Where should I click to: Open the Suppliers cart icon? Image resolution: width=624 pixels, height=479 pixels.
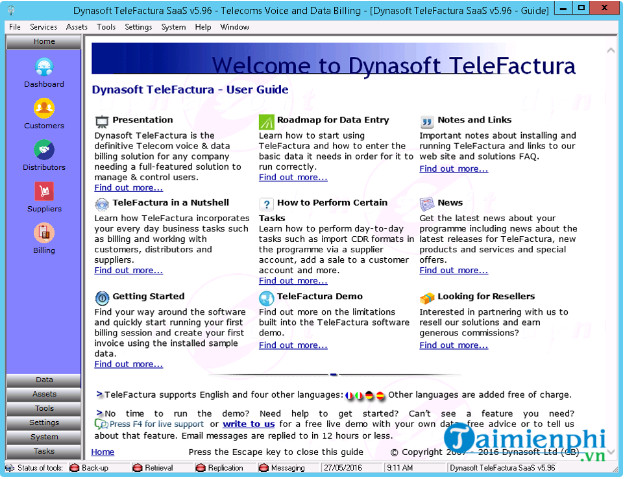pos(44,191)
